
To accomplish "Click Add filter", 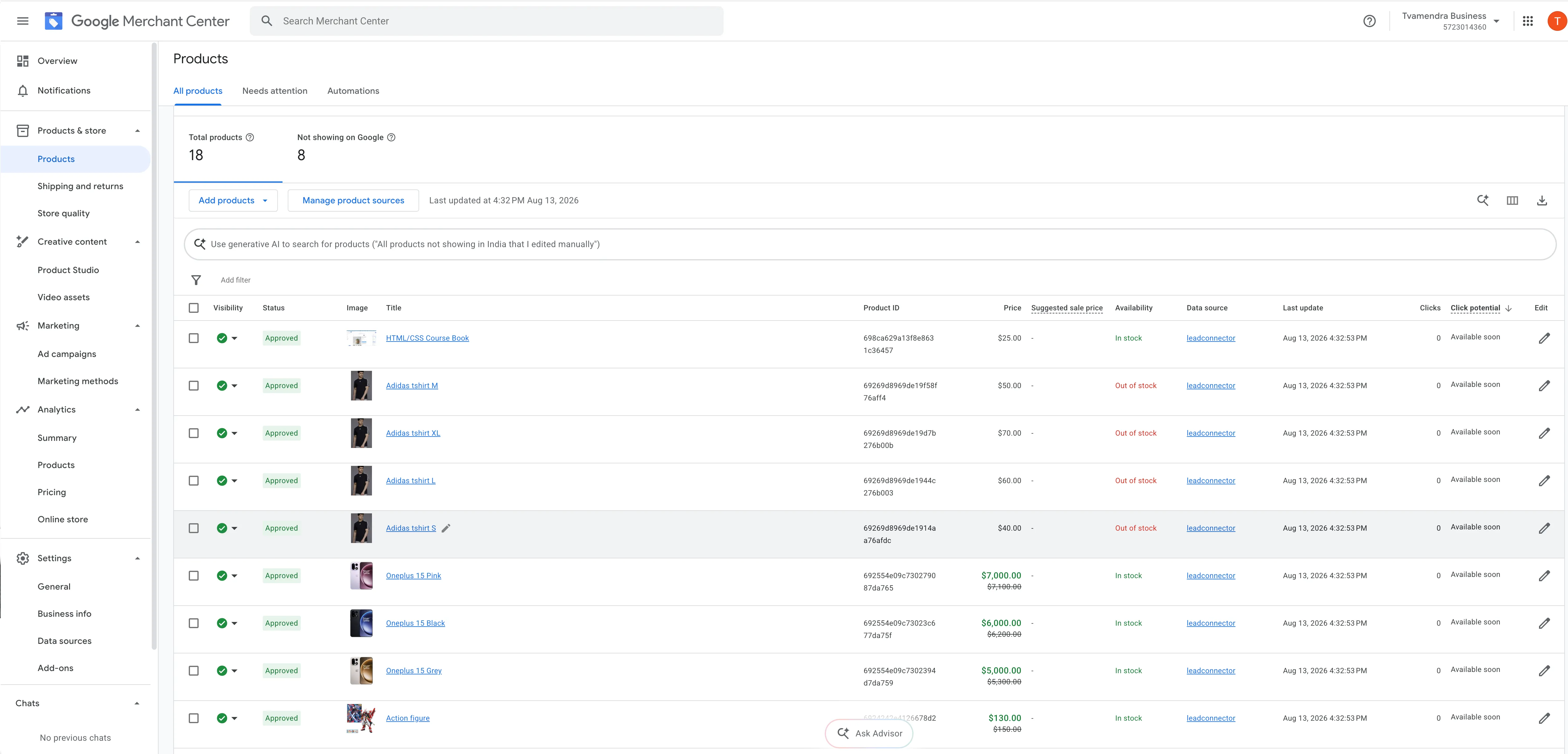I will tap(236, 280).
